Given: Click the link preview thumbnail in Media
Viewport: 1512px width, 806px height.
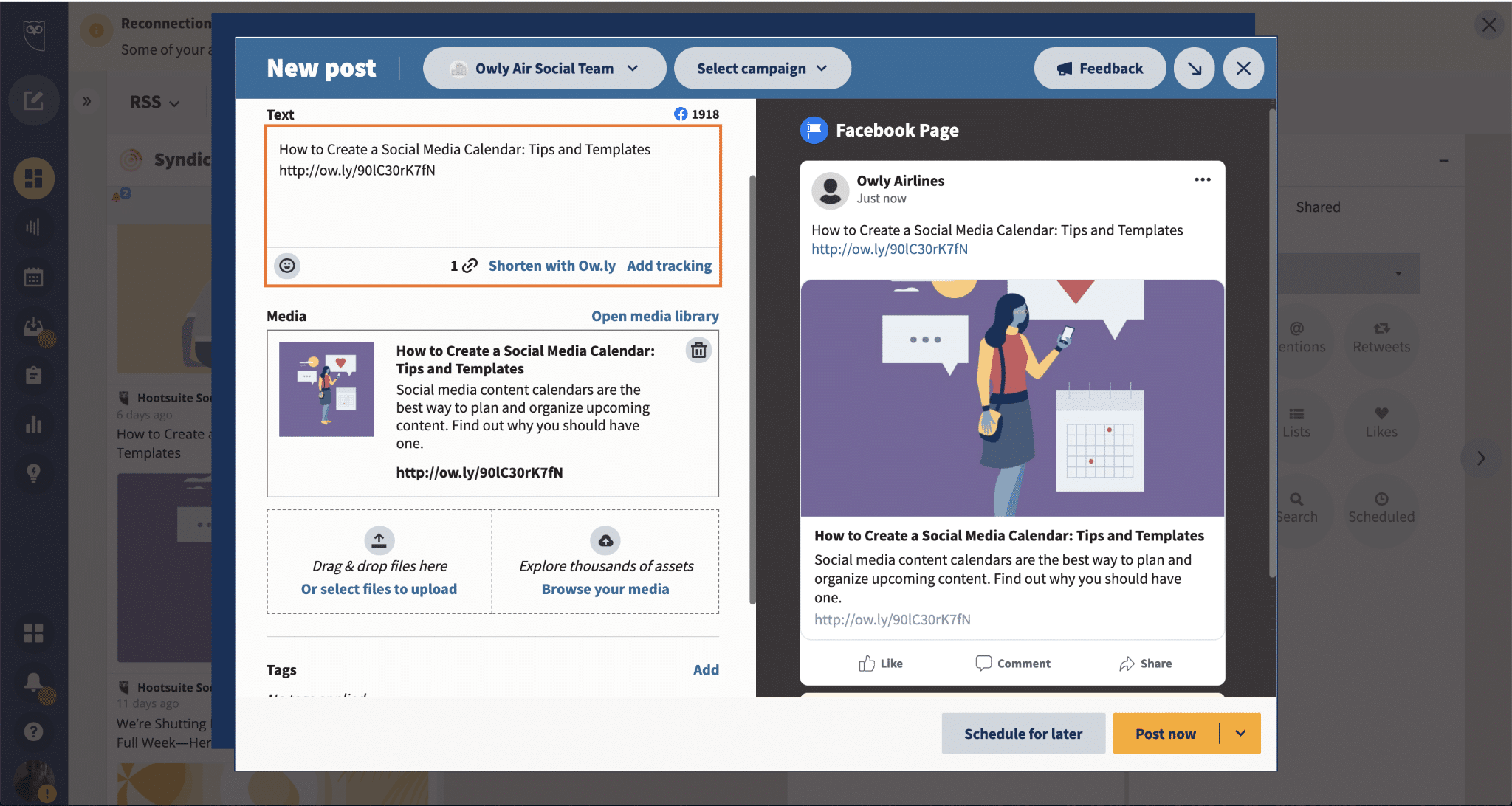Looking at the screenshot, I should [326, 390].
